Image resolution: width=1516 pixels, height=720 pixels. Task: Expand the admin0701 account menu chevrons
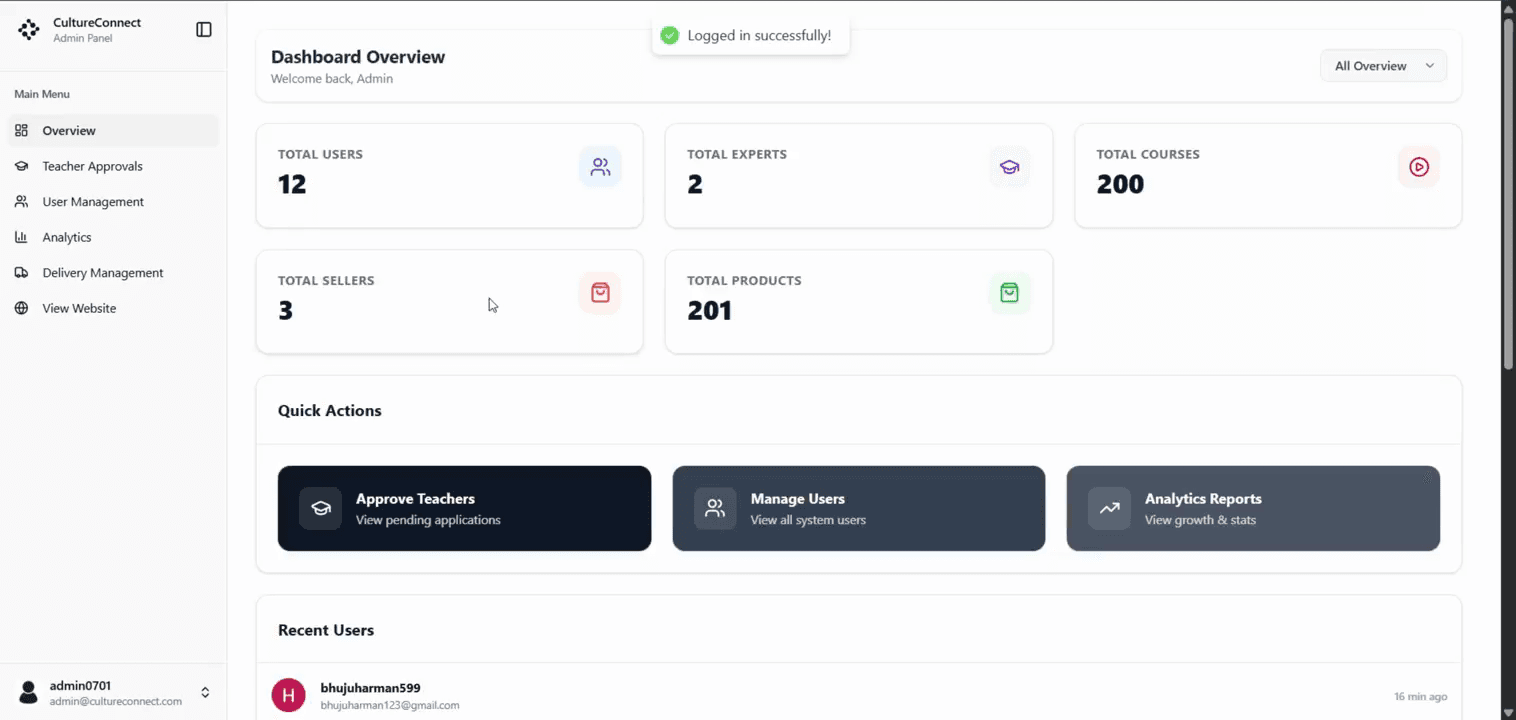[x=205, y=692]
